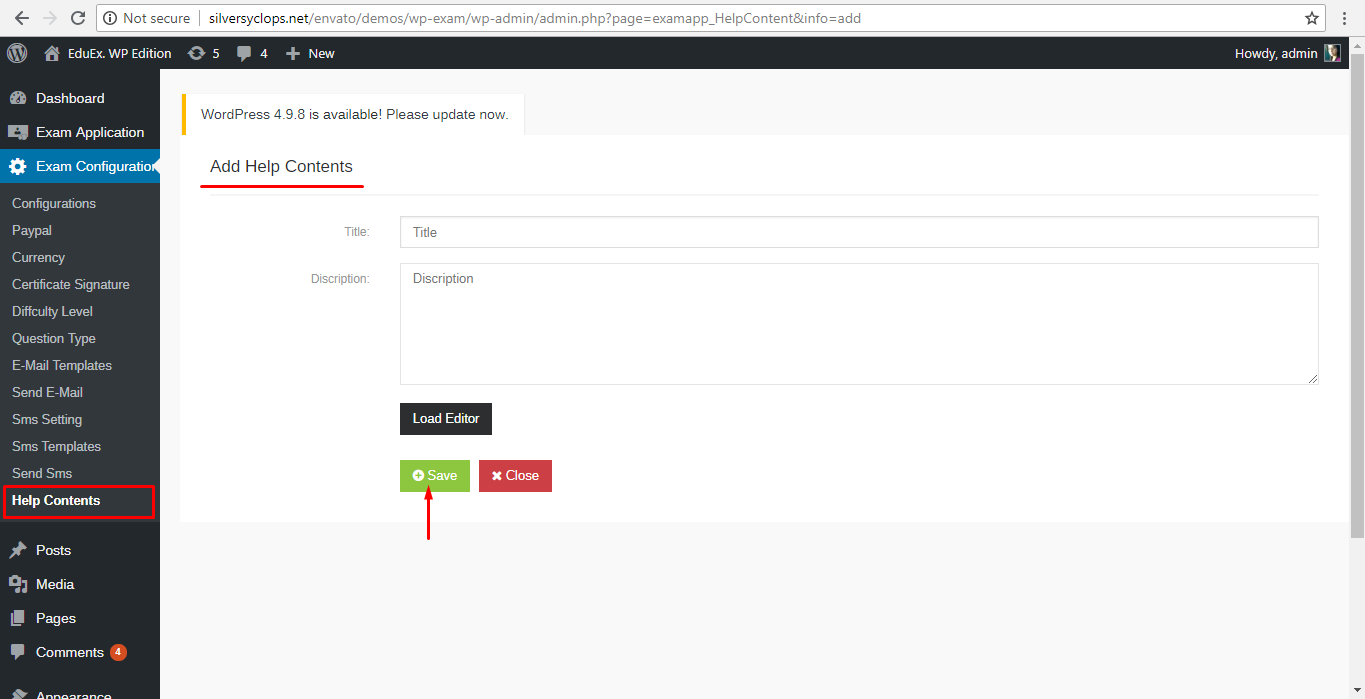
Task: Focus the Title input field
Action: click(859, 232)
